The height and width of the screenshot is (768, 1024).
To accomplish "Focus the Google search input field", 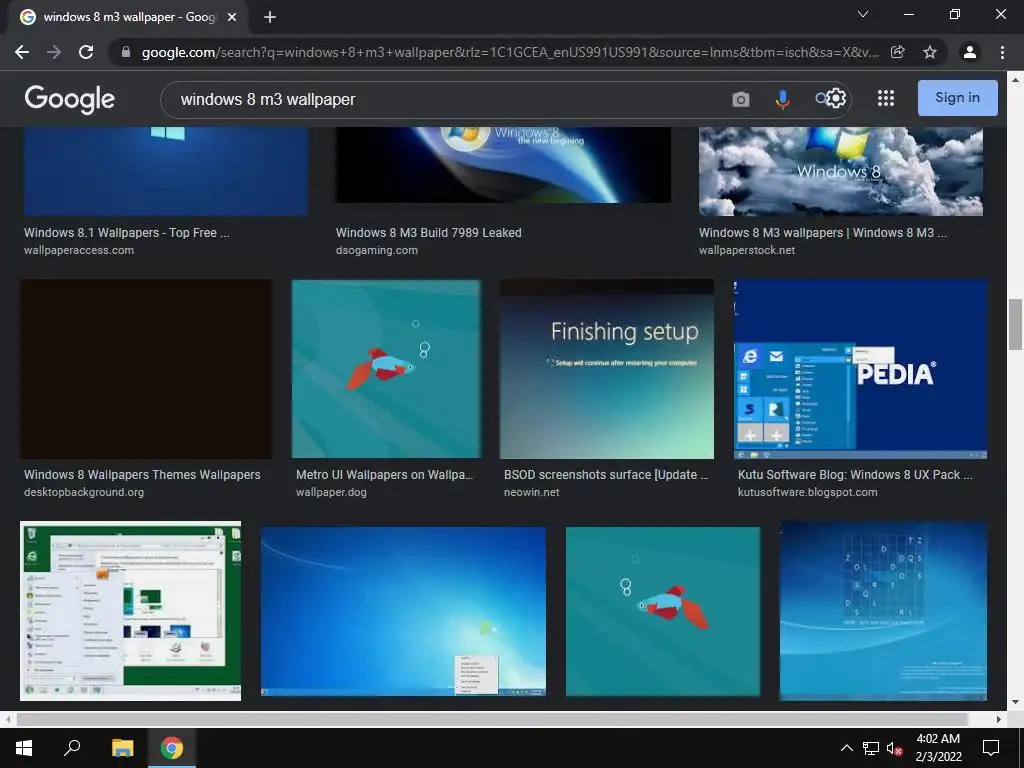I will pos(444,99).
